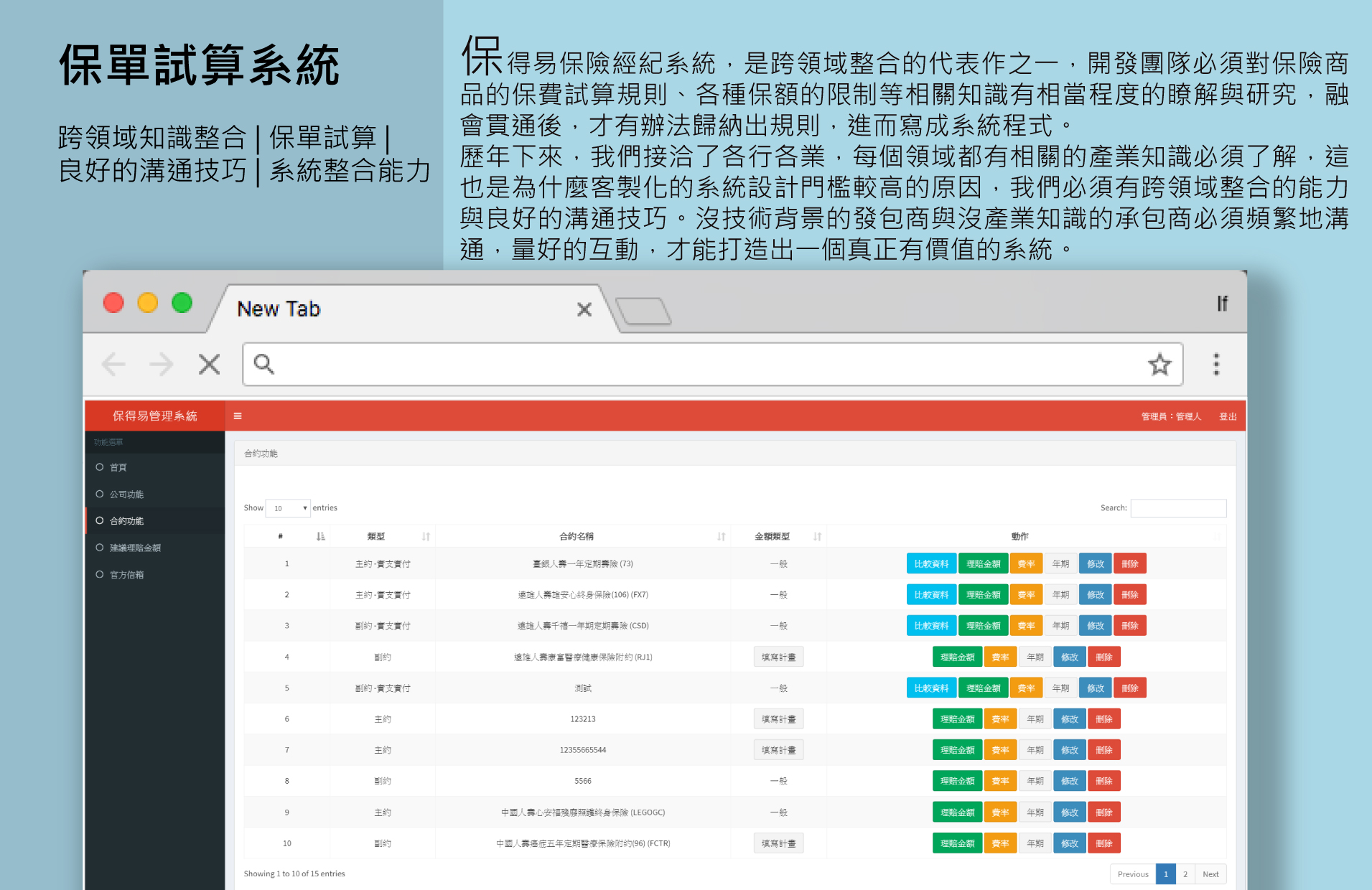Click 填寫計畫 button in row 4
The image size is (1372, 890).
778,657
